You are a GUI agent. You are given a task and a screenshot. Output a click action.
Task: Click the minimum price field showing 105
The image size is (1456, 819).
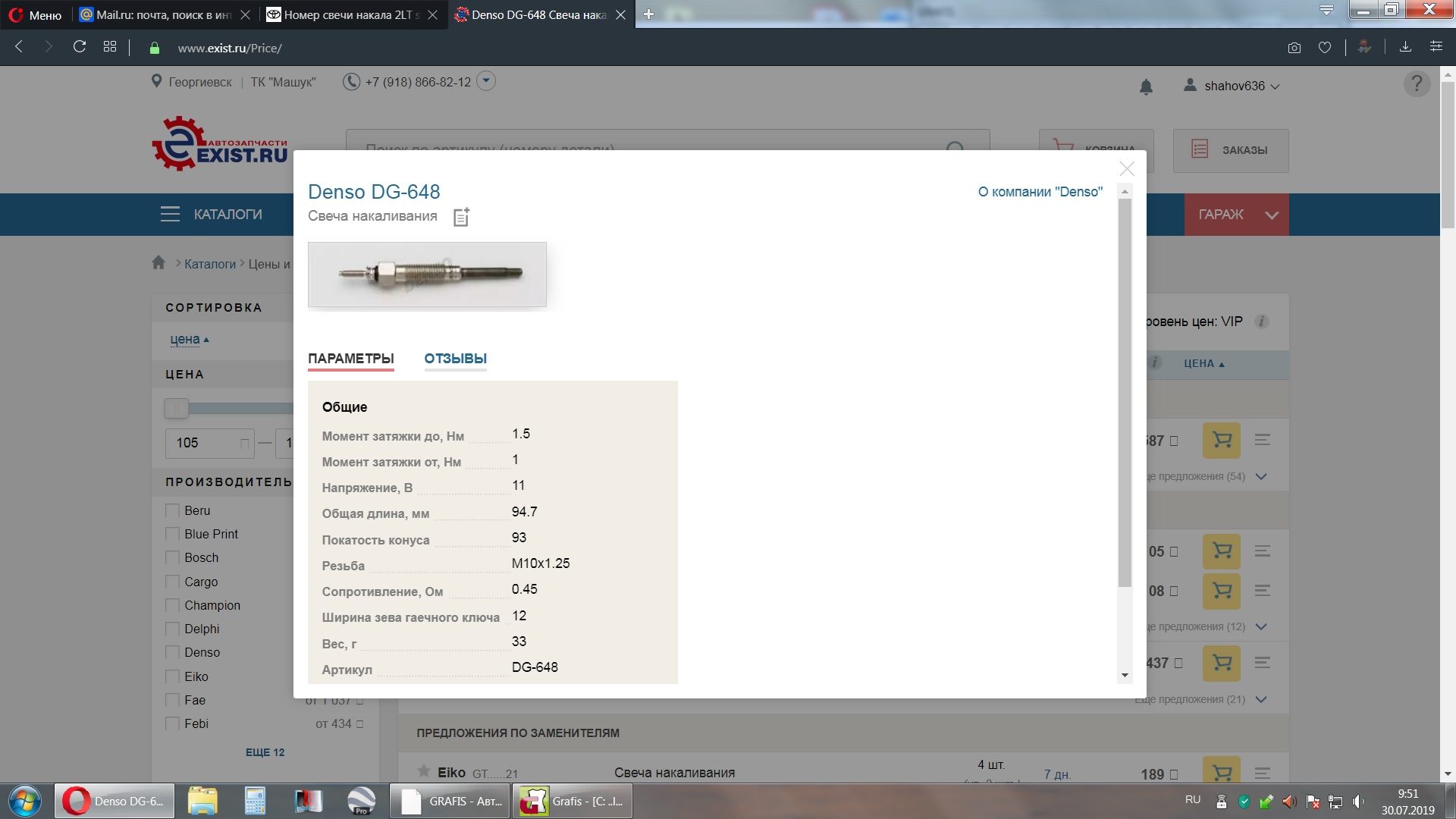point(210,443)
